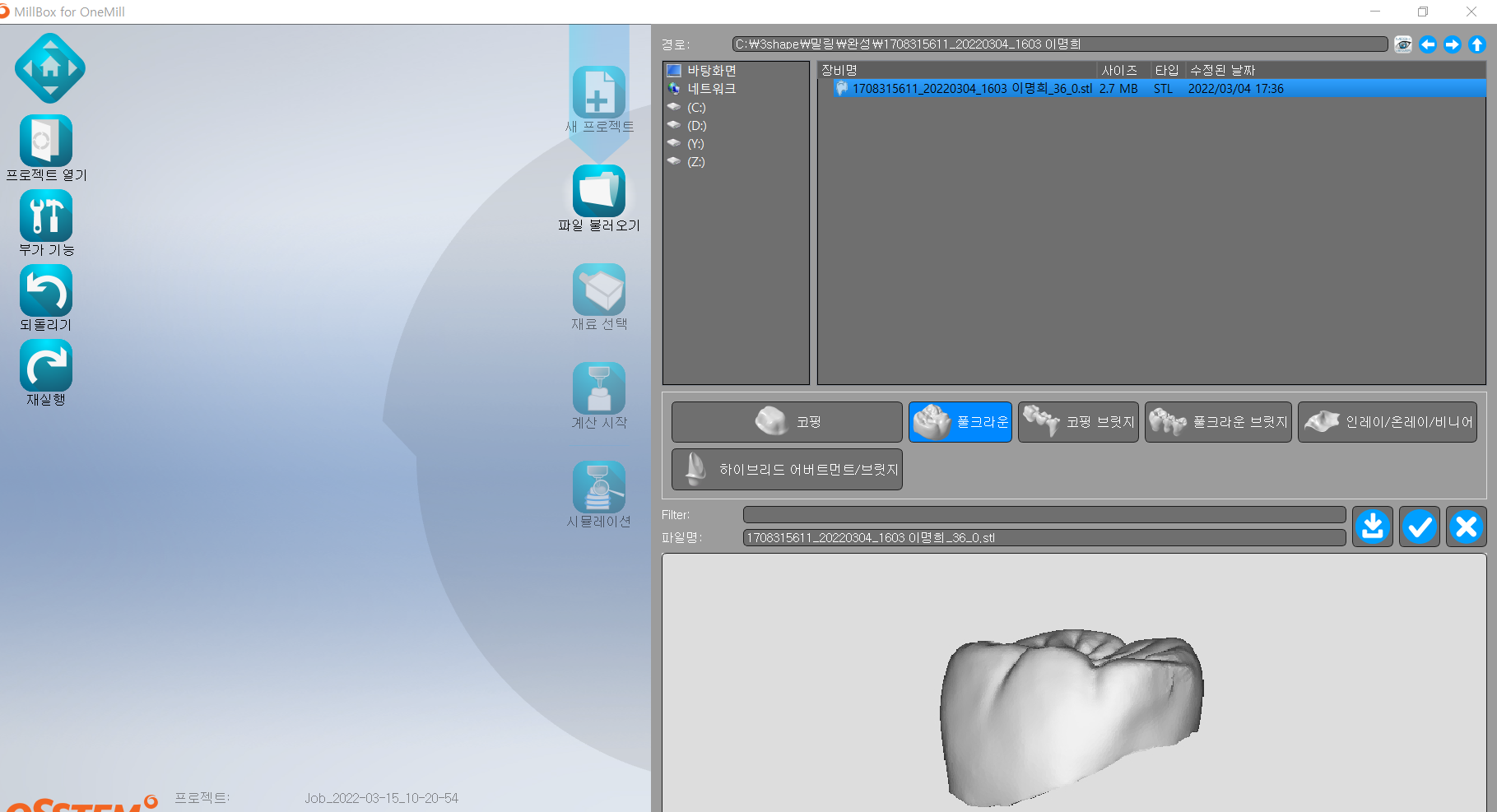Open 네트워크 in the folder tree
Viewport: 1497px width, 812px height.
pyautogui.click(x=711, y=89)
